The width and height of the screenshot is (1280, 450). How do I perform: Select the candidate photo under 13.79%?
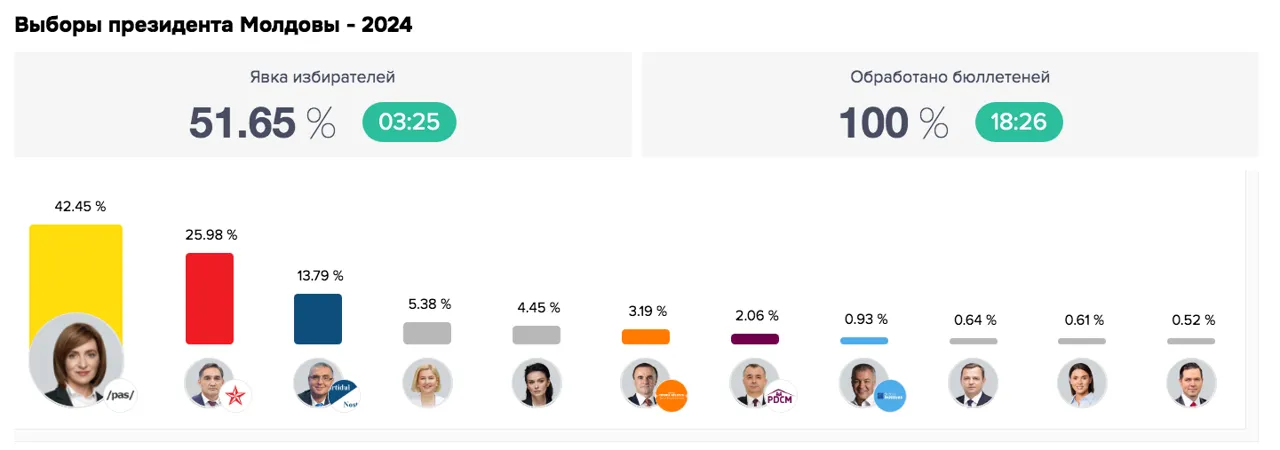[319, 383]
